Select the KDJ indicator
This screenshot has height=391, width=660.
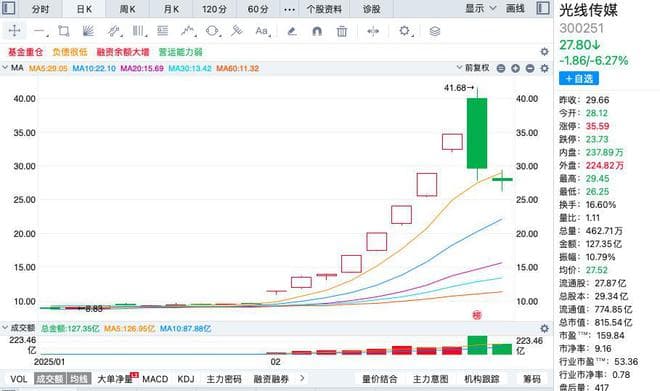pos(186,379)
